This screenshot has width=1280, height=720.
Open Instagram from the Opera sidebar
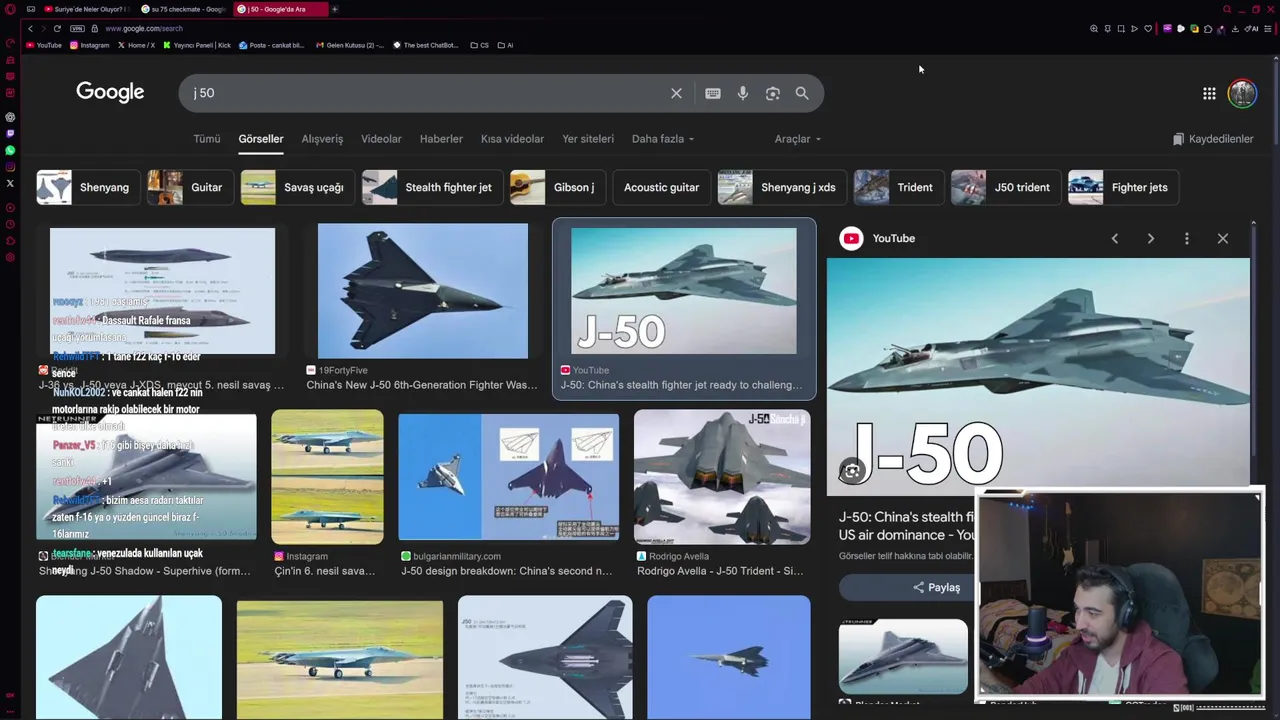tap(10, 166)
